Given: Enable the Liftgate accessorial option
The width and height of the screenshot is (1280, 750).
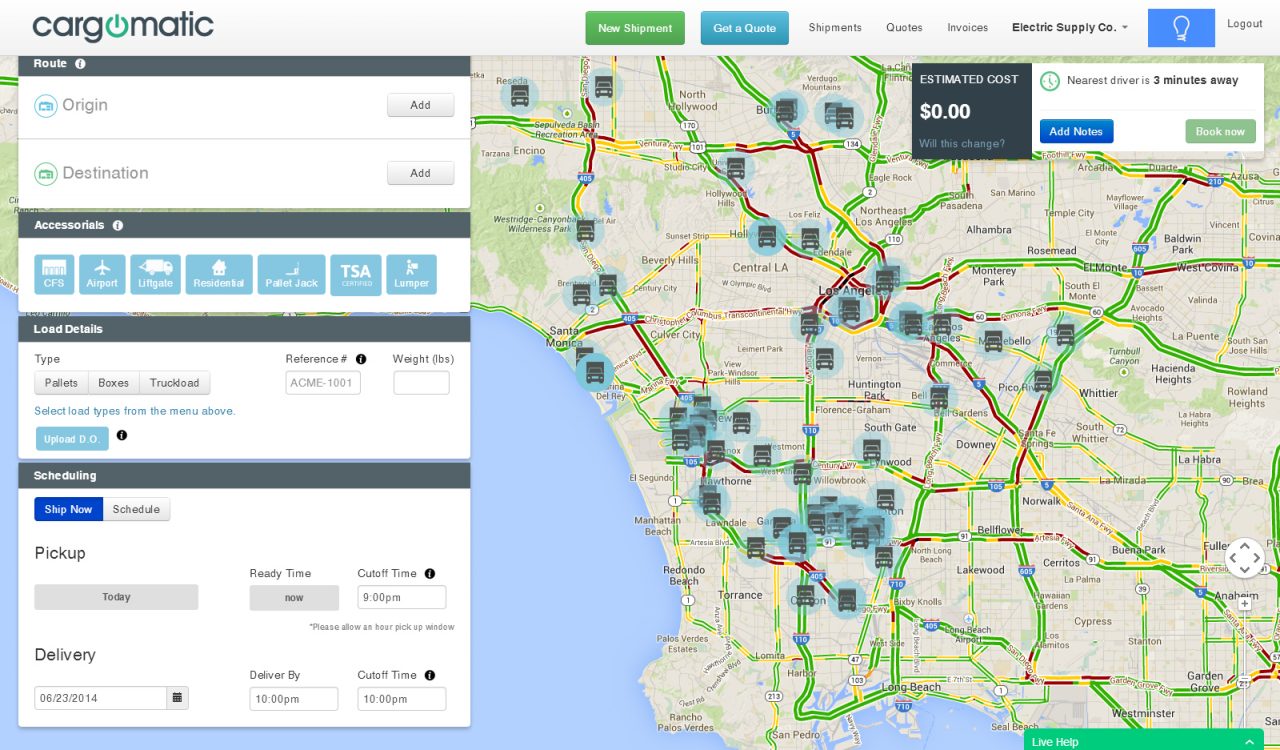Looking at the screenshot, I should 155,274.
